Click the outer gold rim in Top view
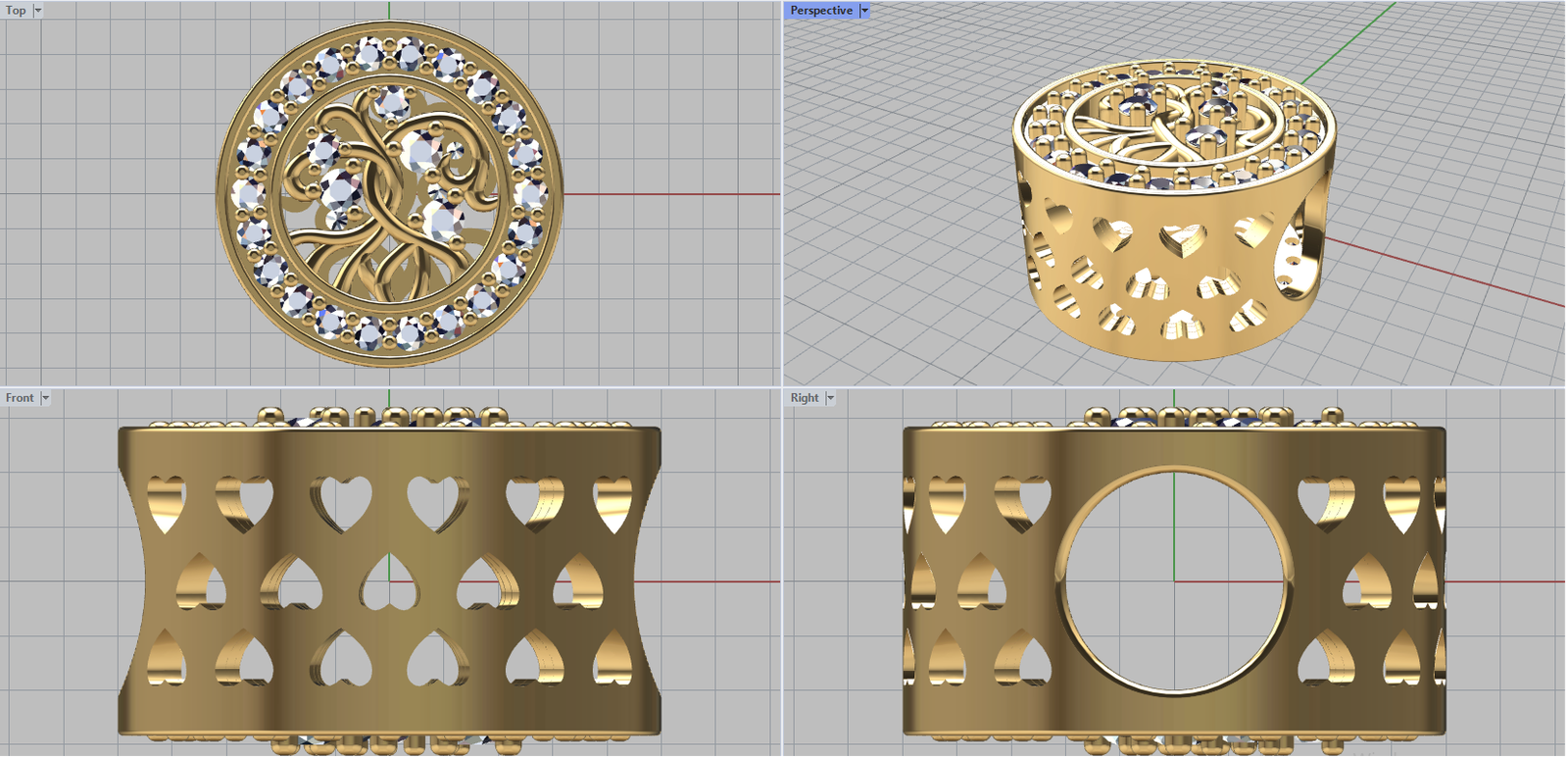The width and height of the screenshot is (1568, 757). [x=227, y=194]
